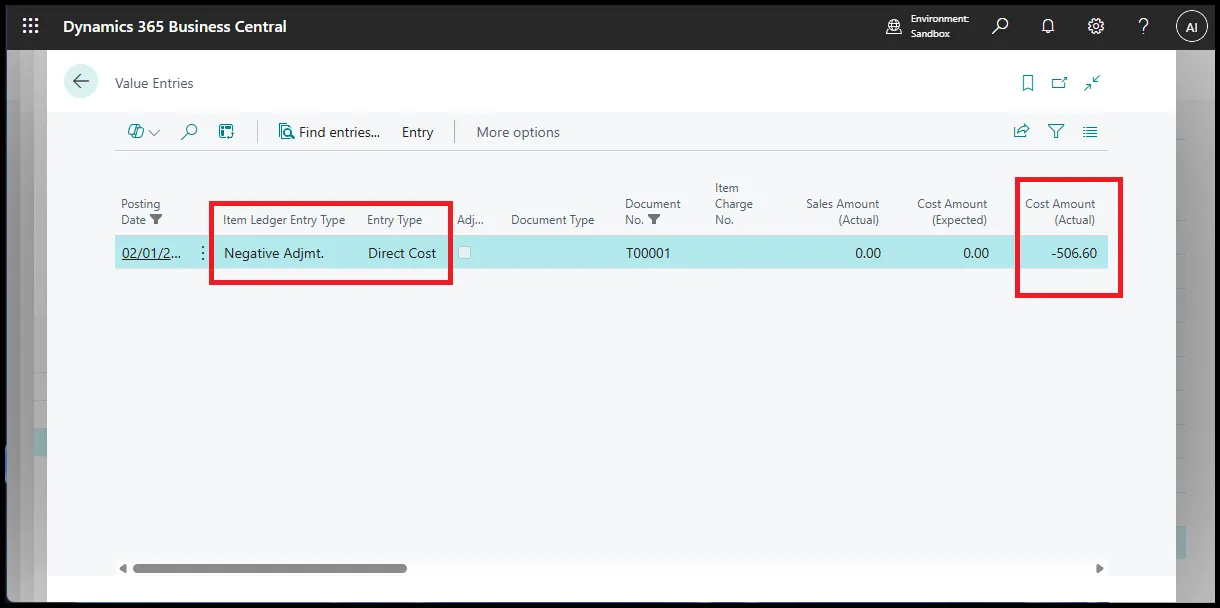Toggle the filter pane
1220x608 pixels.
(1056, 131)
